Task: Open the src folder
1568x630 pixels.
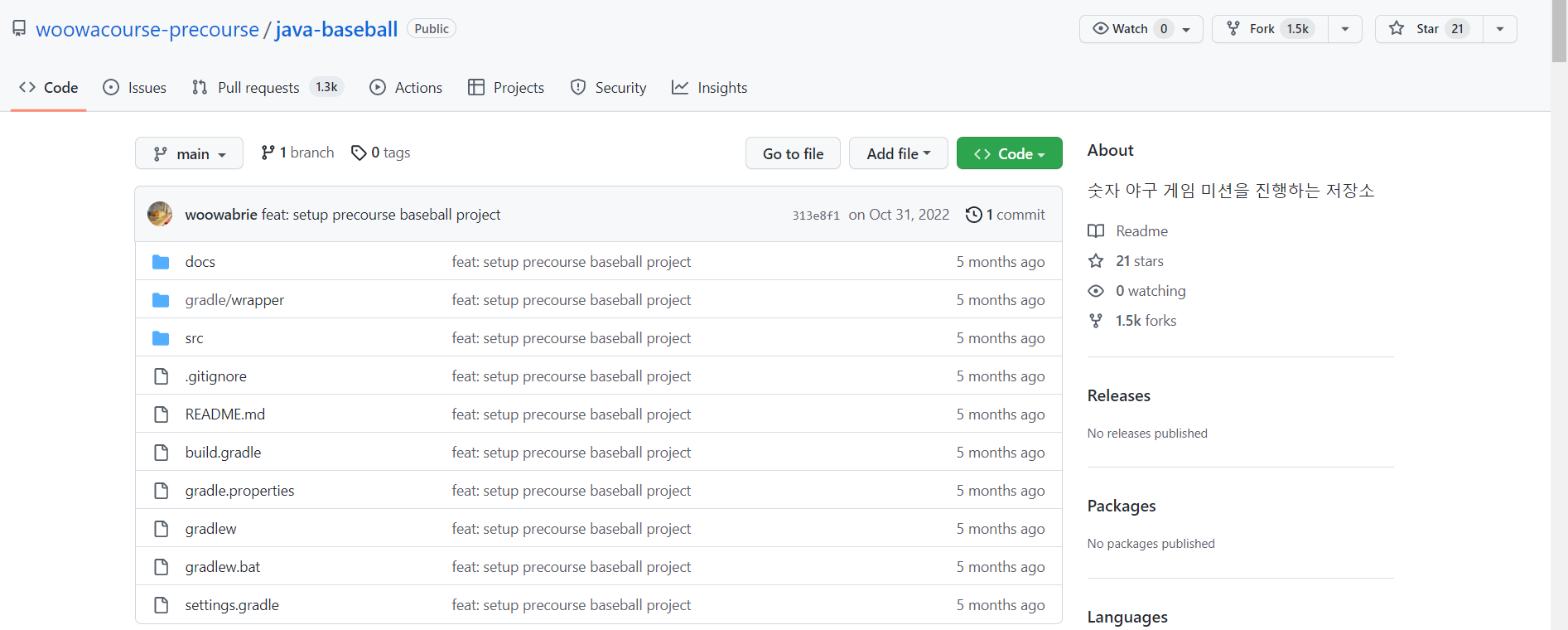Action: [194, 338]
